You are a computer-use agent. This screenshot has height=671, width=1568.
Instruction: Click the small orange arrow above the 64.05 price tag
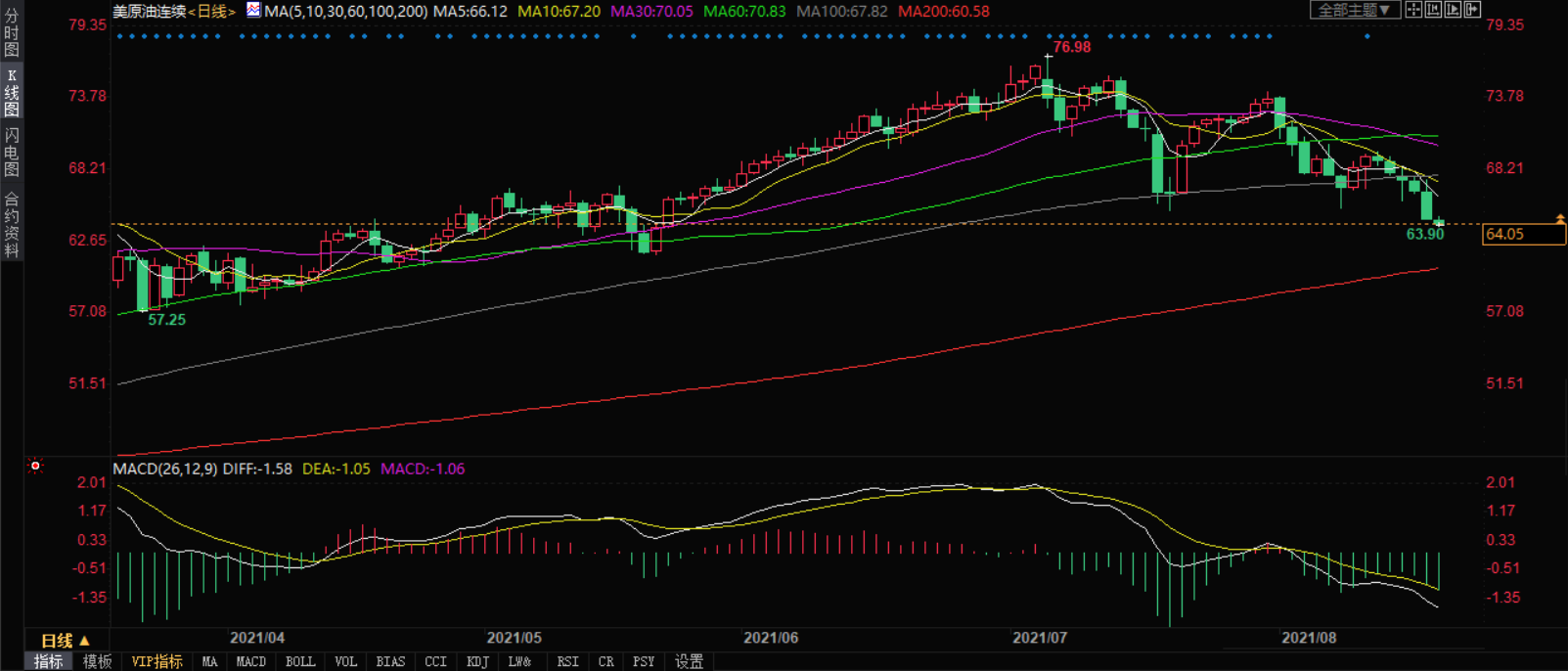1560,218
